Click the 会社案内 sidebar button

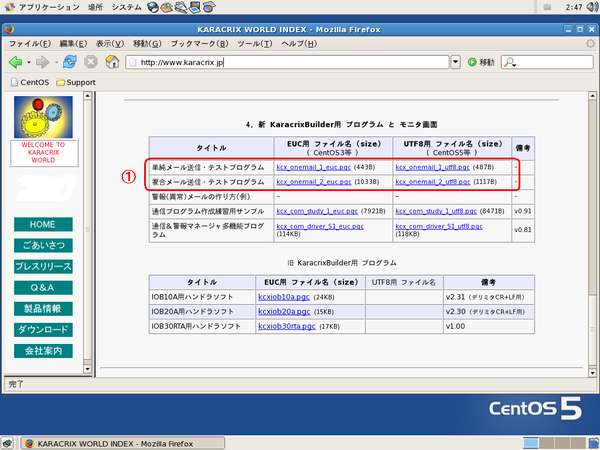[x=43, y=351]
